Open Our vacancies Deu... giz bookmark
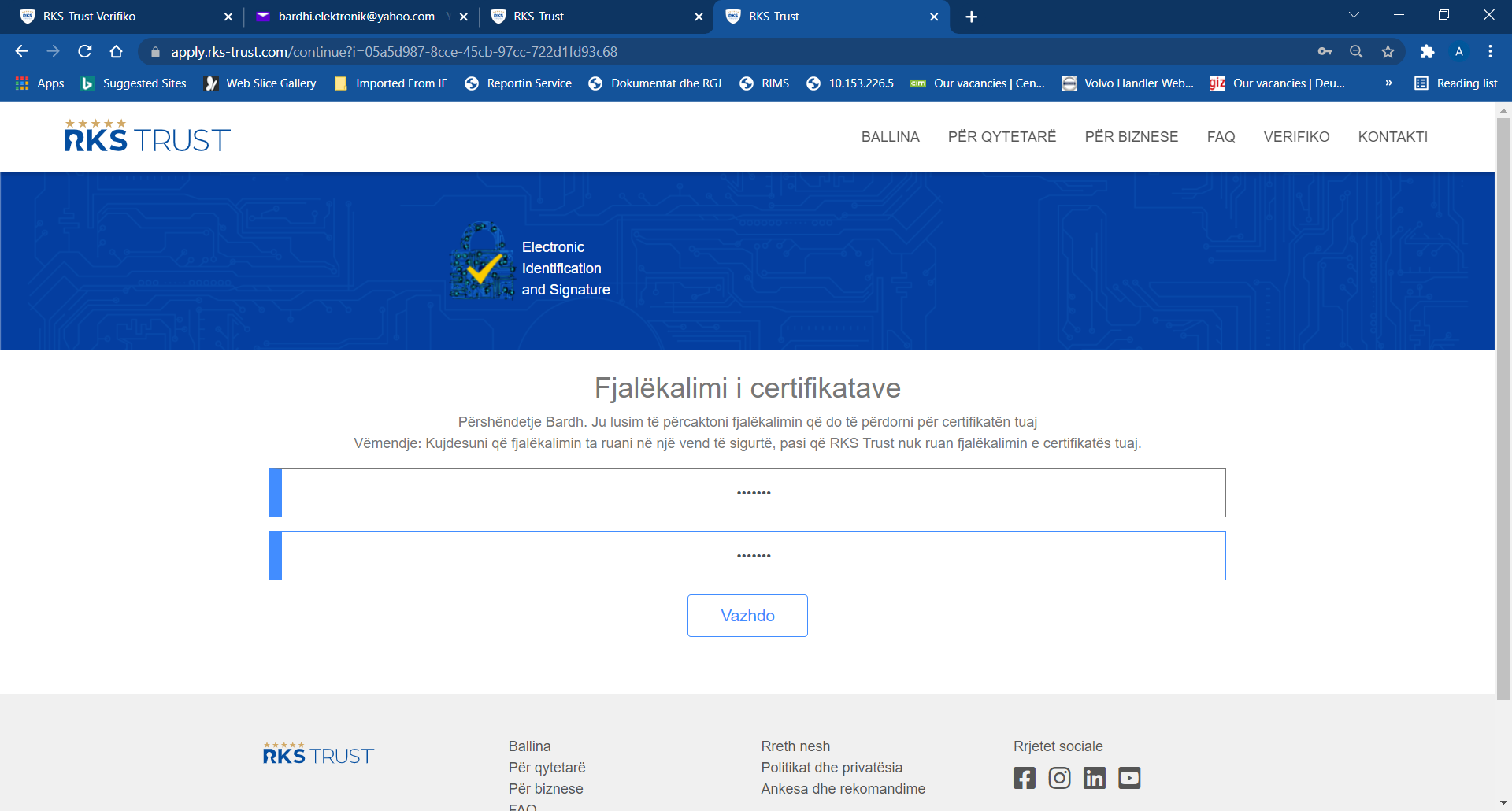The image size is (1512, 811). (1277, 83)
